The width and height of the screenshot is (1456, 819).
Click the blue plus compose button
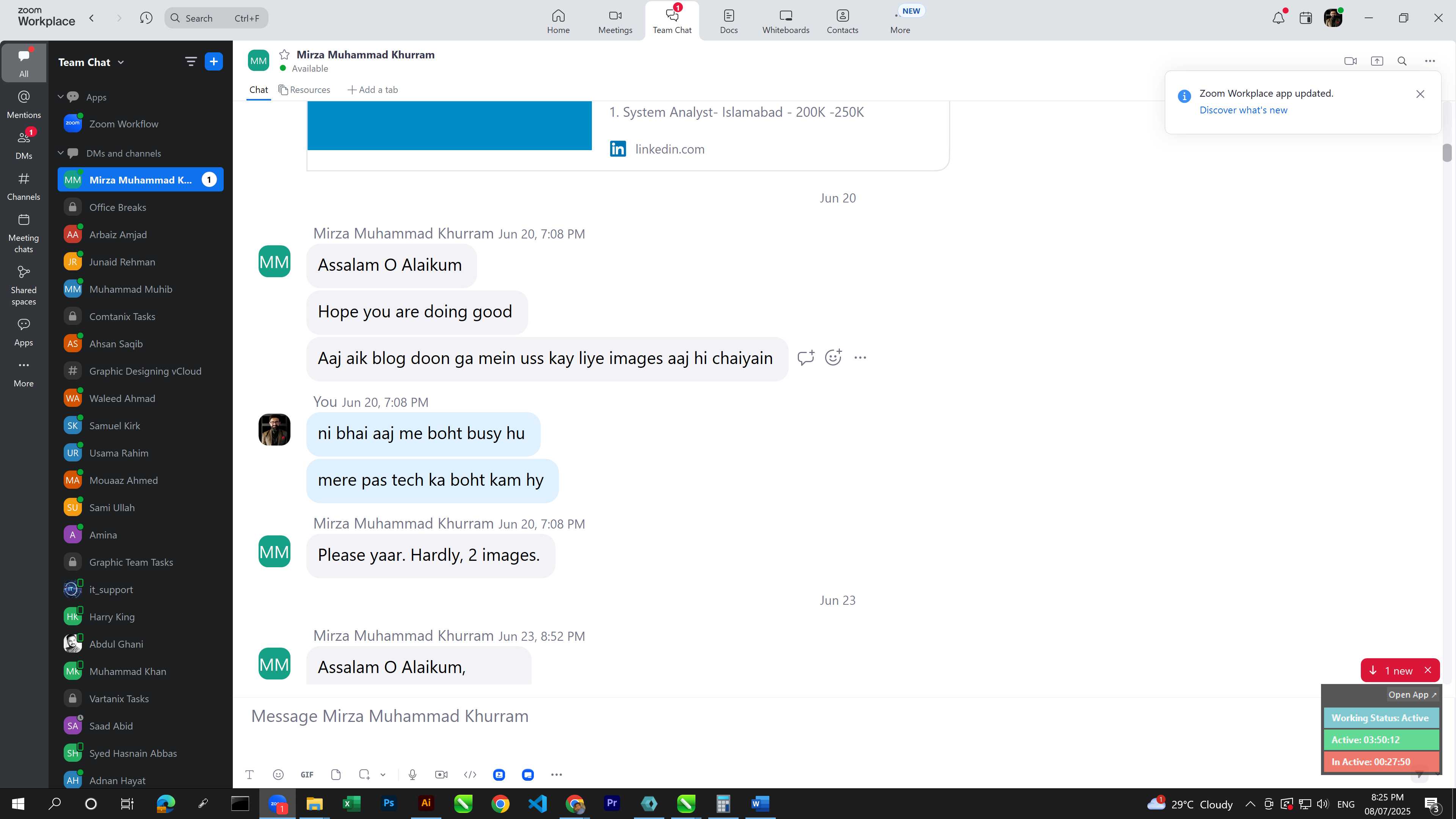click(213, 61)
